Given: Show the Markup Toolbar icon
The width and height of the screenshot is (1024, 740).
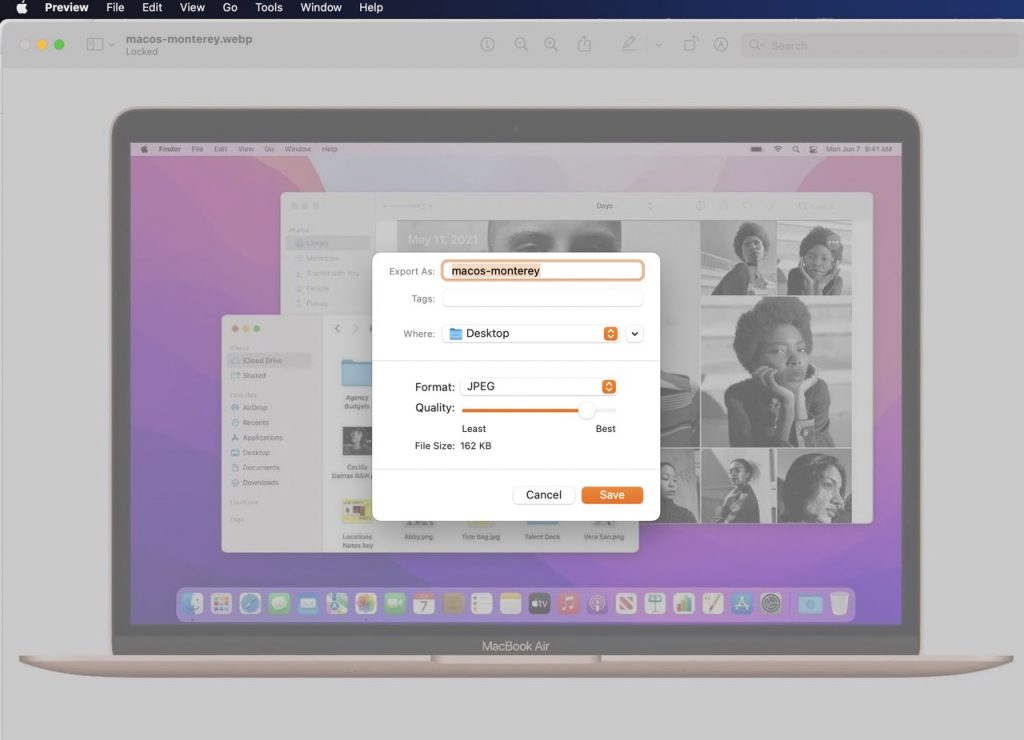Looking at the screenshot, I should (720, 45).
